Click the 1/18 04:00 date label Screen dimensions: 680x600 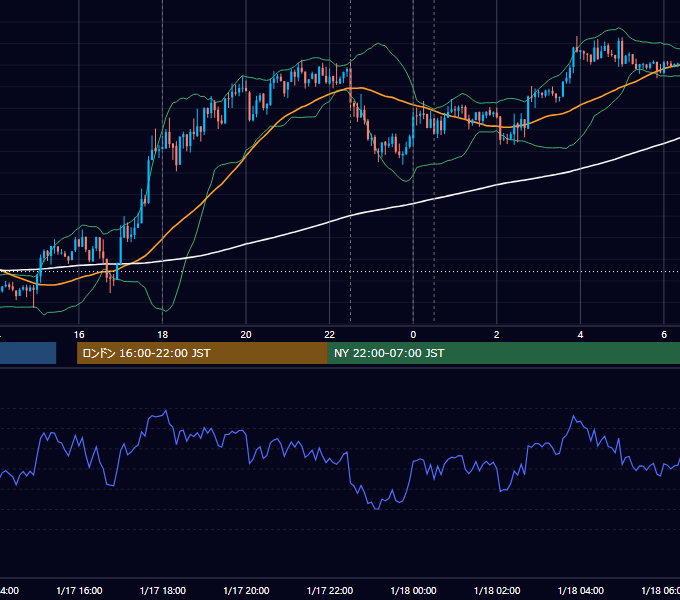[x=581, y=590]
